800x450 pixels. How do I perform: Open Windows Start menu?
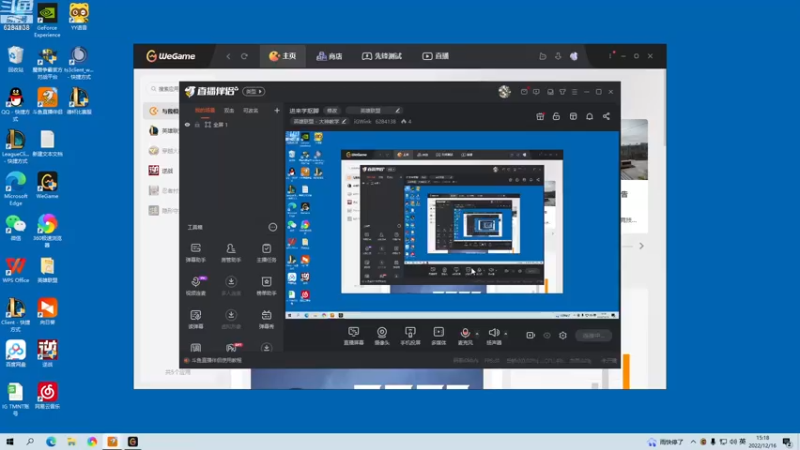[9, 442]
